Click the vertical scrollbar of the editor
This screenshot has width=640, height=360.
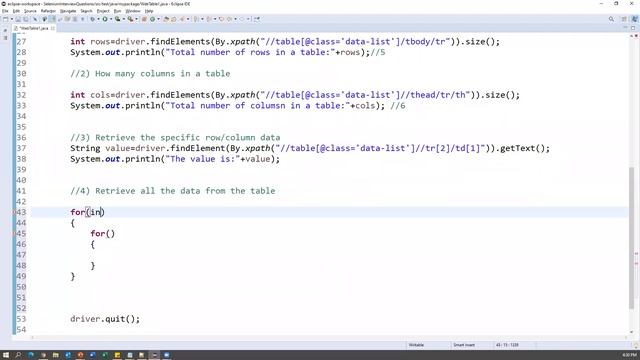(631, 237)
